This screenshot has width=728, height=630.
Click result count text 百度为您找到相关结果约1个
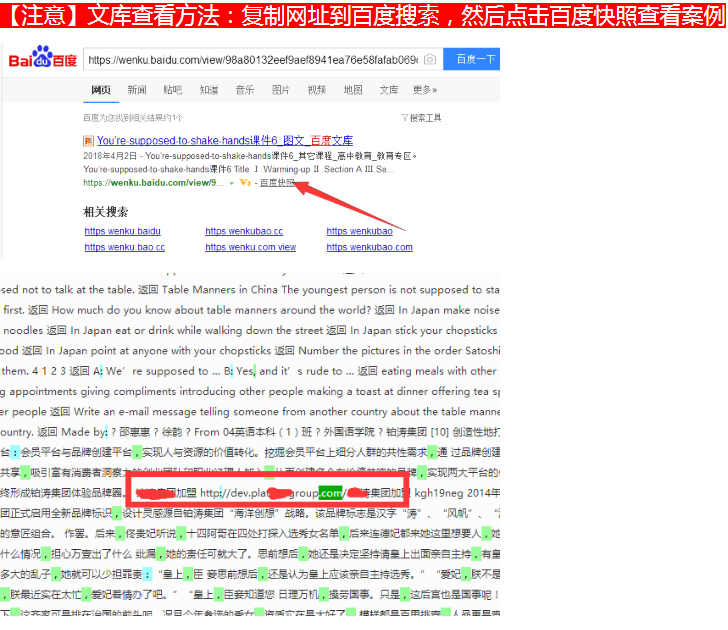[133, 118]
